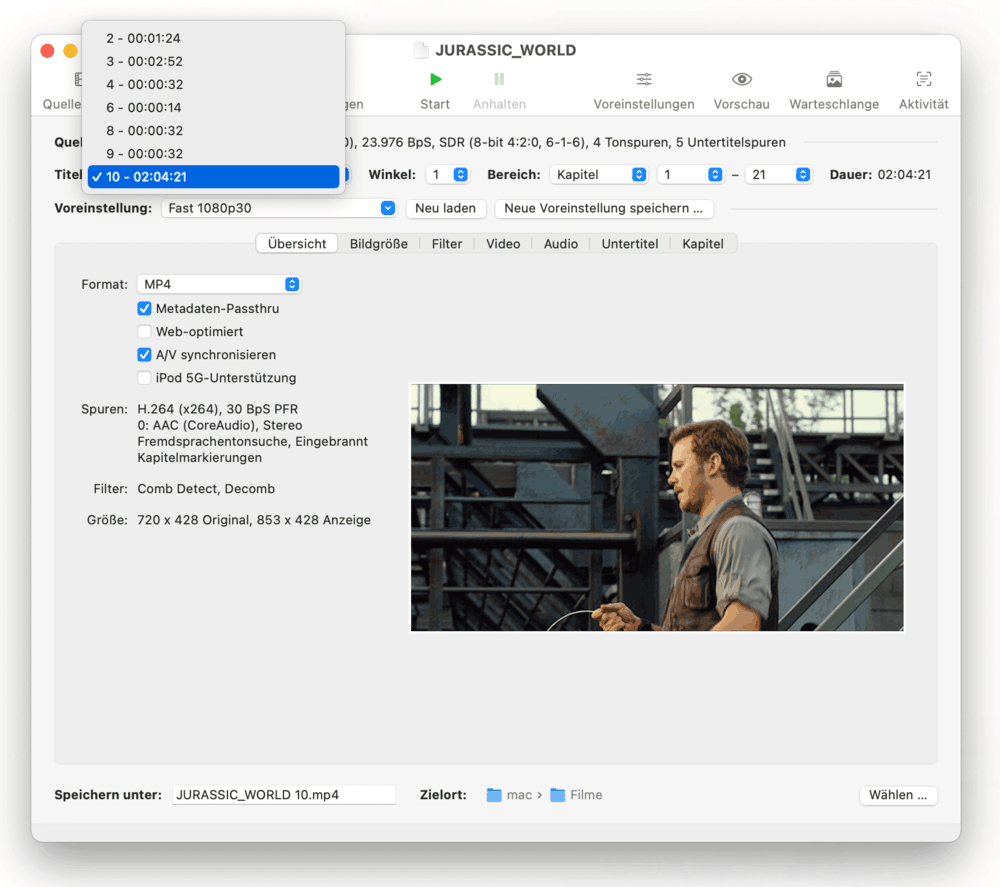This screenshot has height=887, width=1000.
Task: Open the Voreinstellungen presets icon
Action: (644, 80)
